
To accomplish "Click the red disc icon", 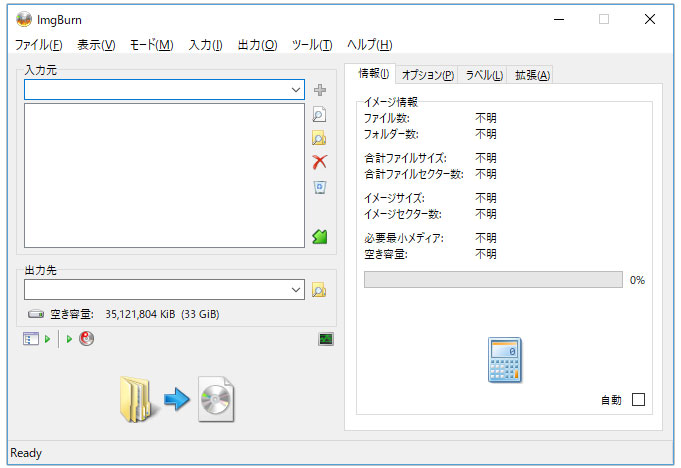I will [x=86, y=338].
